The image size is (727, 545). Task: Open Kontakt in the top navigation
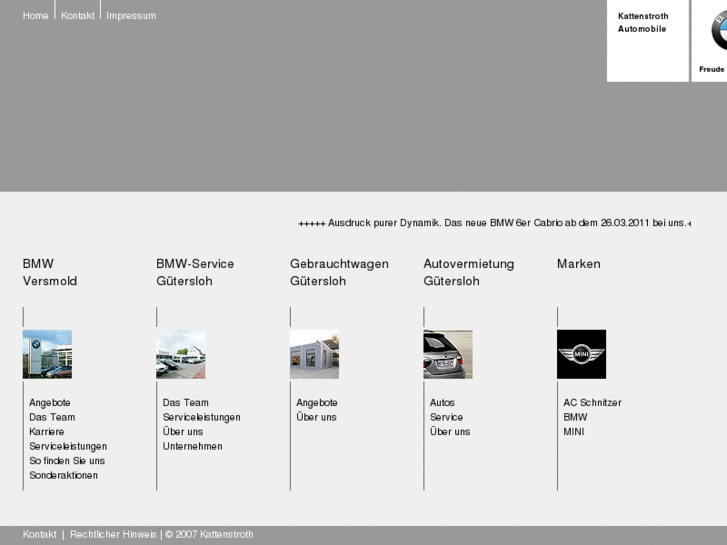click(77, 16)
